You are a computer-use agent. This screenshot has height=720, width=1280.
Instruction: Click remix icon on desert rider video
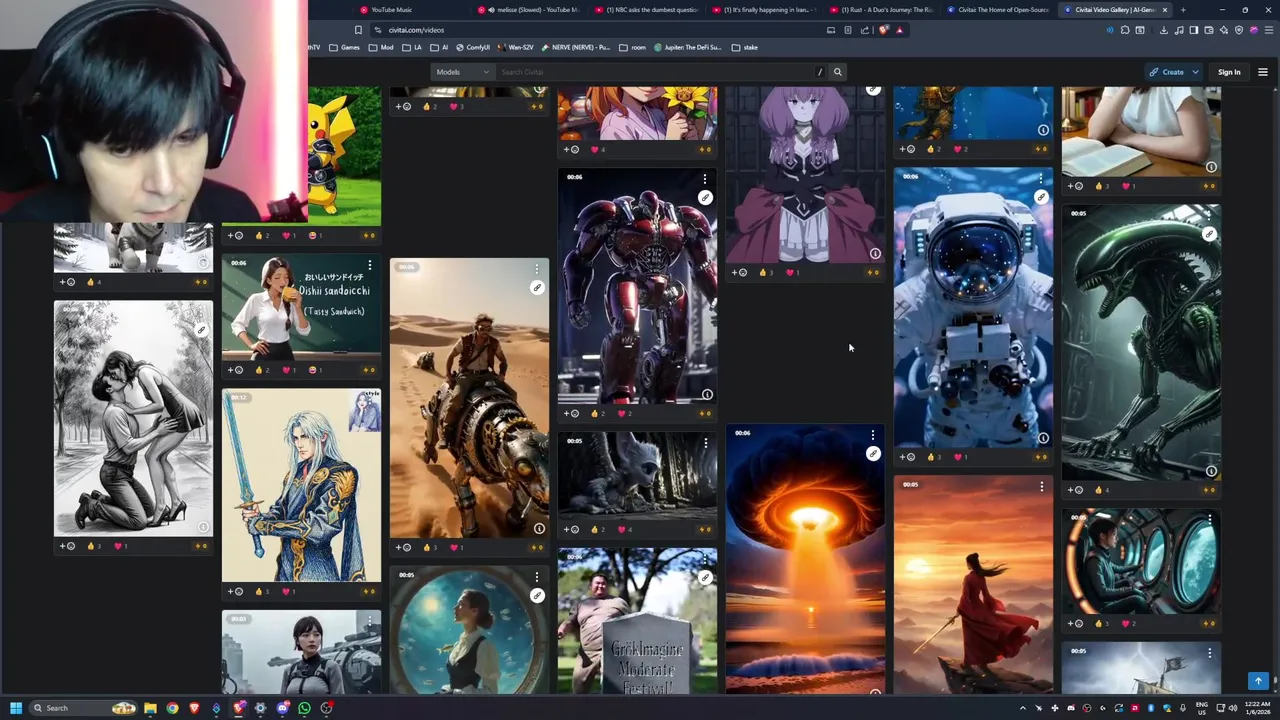[537, 288]
